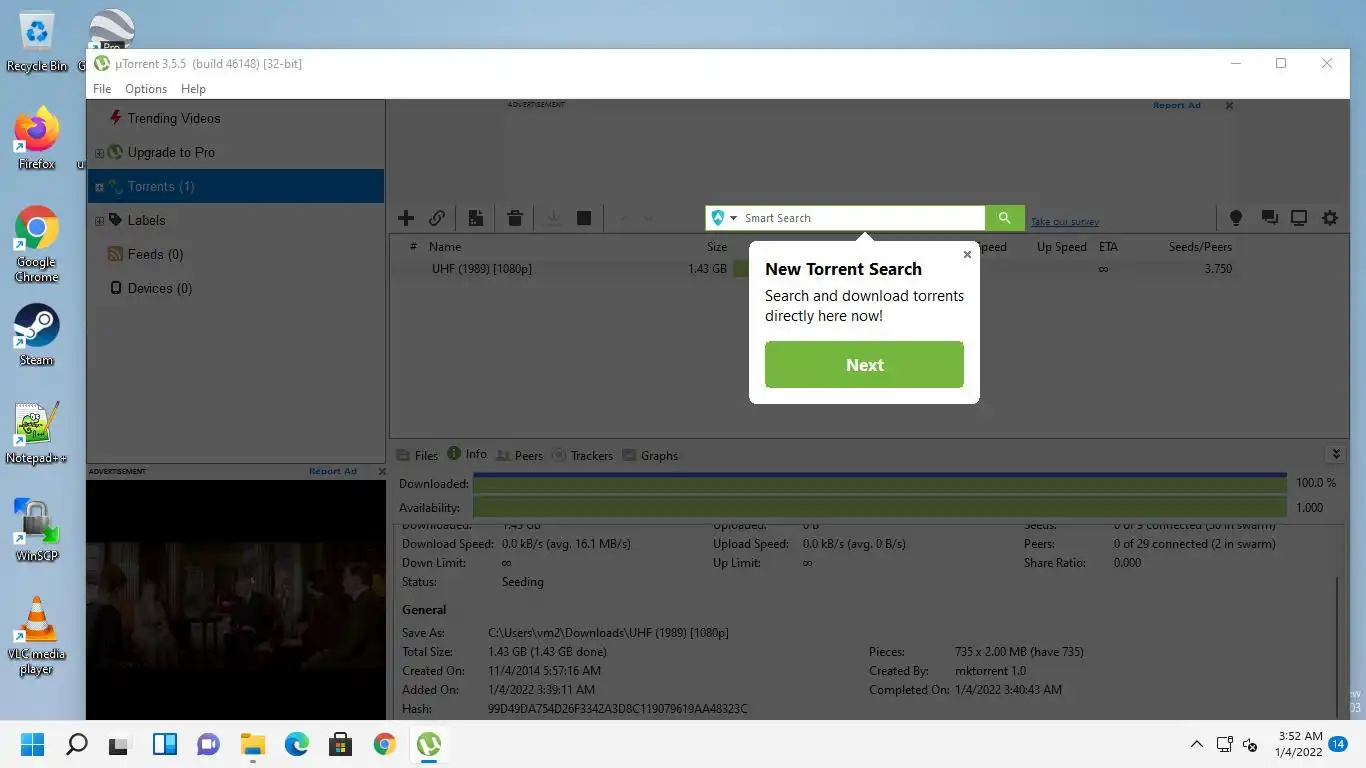1366x768 pixels.
Task: Sort by the ETA column header
Action: [x=1108, y=247]
